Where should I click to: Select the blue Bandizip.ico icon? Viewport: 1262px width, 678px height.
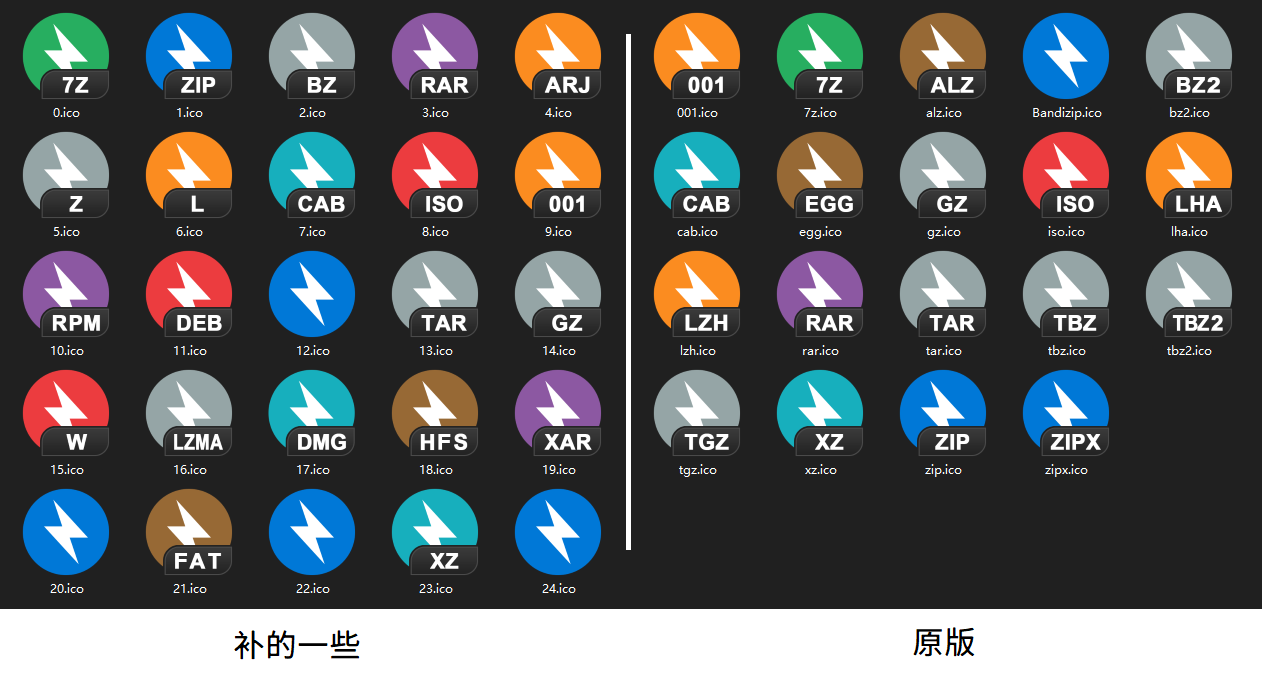[x=1066, y=56]
